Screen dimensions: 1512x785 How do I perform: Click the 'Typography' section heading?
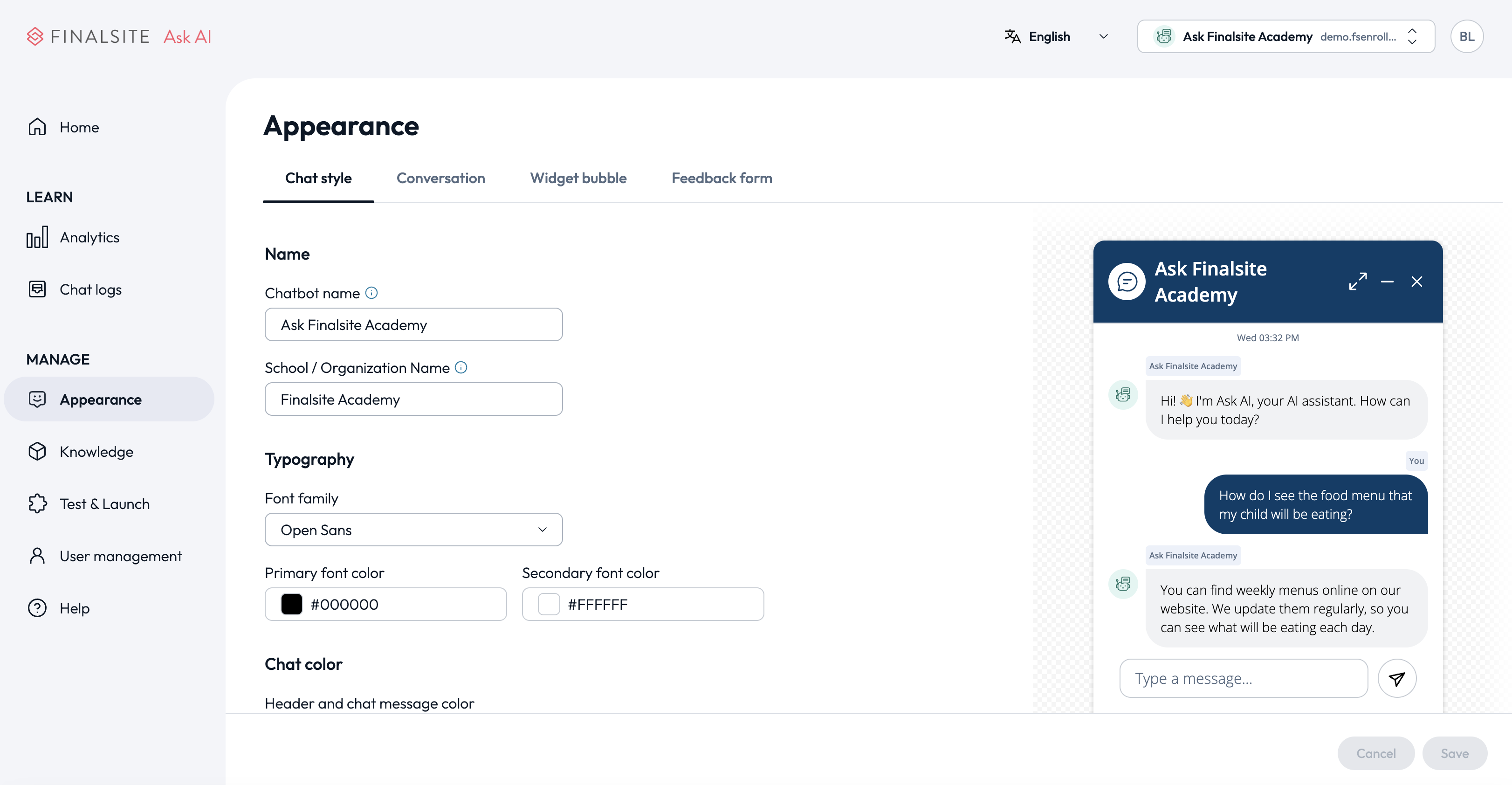click(x=309, y=459)
